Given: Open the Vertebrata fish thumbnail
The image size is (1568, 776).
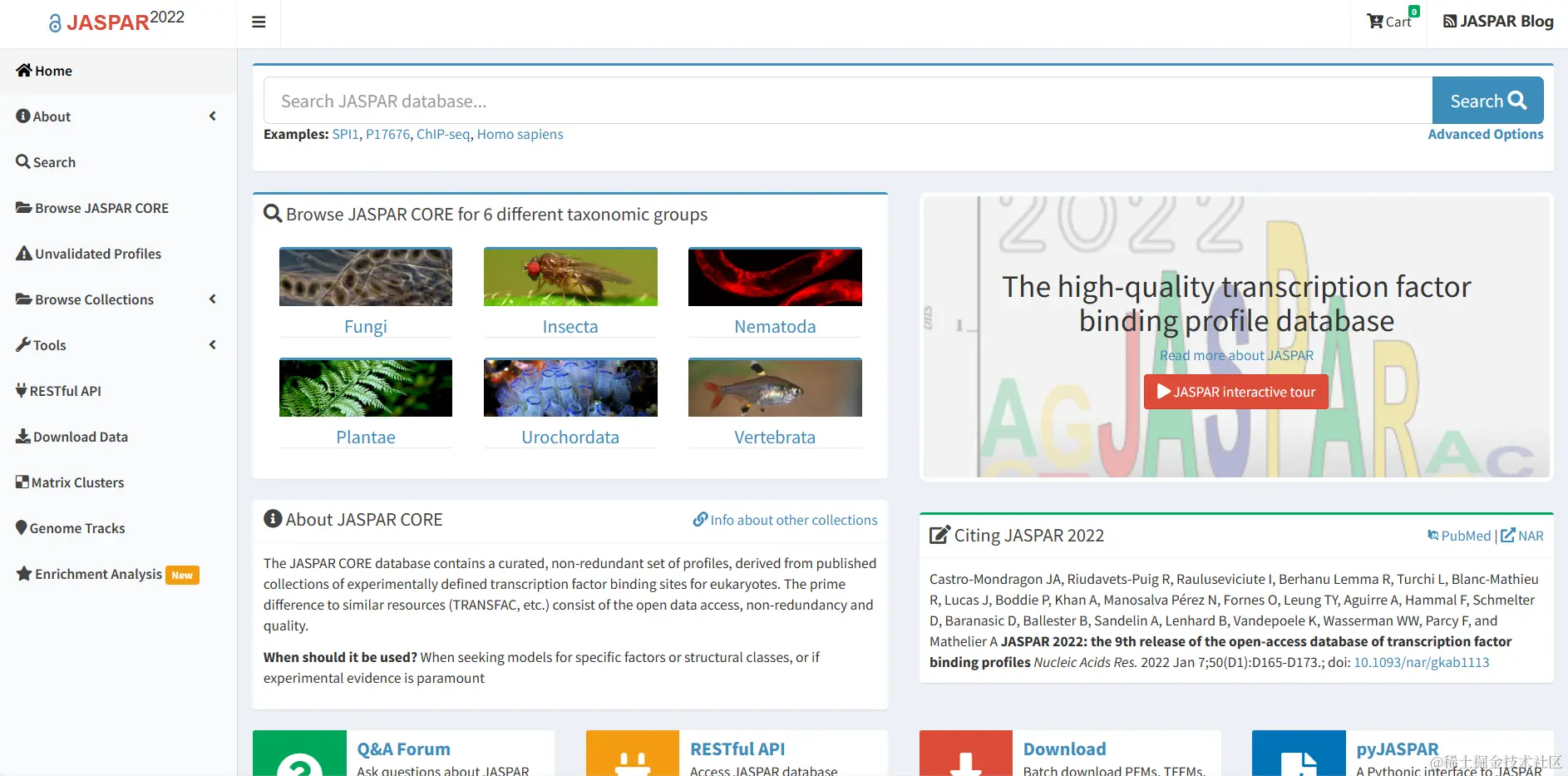Looking at the screenshot, I should pyautogui.click(x=775, y=388).
